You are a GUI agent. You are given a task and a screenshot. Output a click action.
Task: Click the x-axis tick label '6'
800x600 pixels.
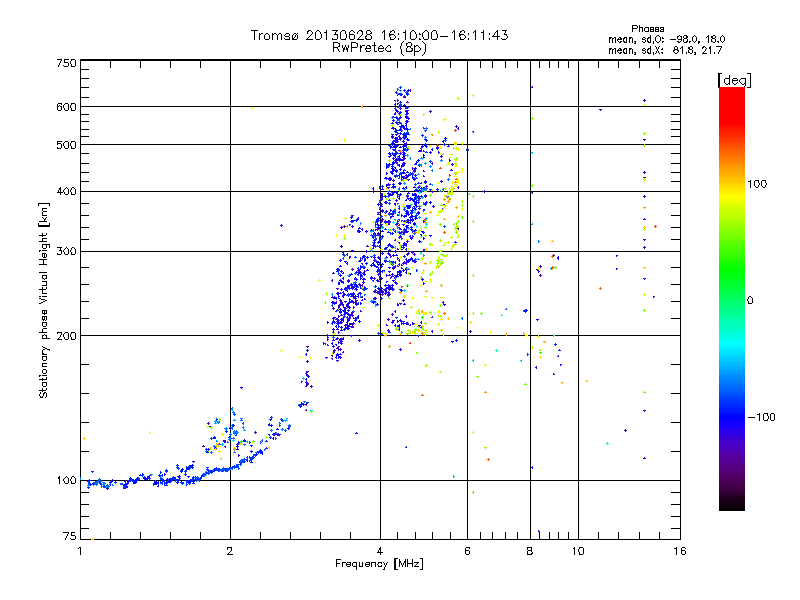coord(467,551)
